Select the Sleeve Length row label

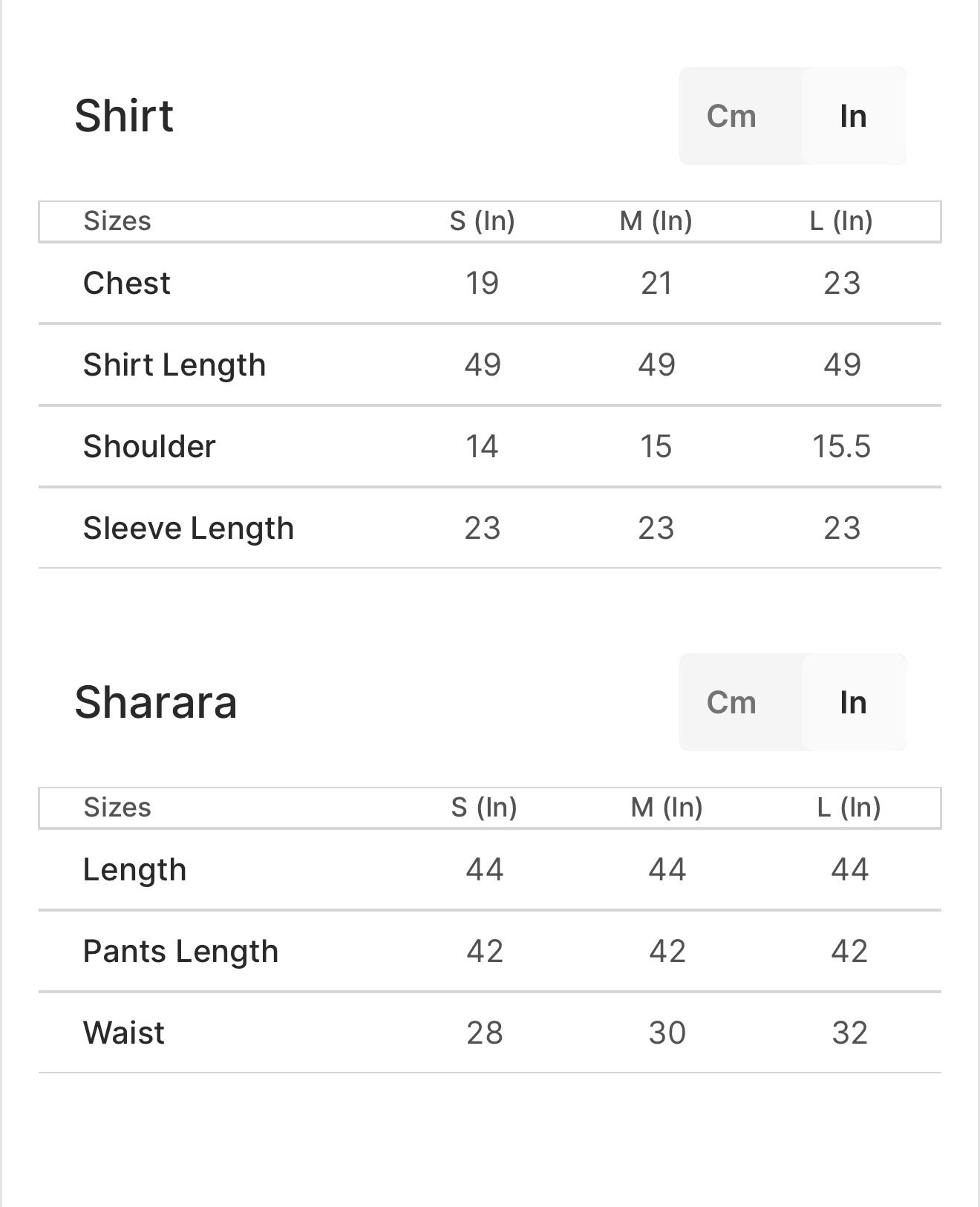(189, 529)
